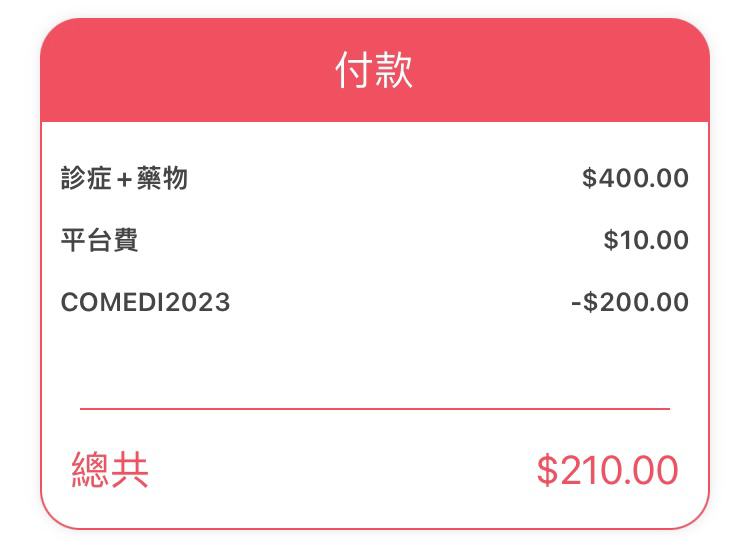
Task: Select the 平台費 platform fee label
Action: (x=99, y=240)
